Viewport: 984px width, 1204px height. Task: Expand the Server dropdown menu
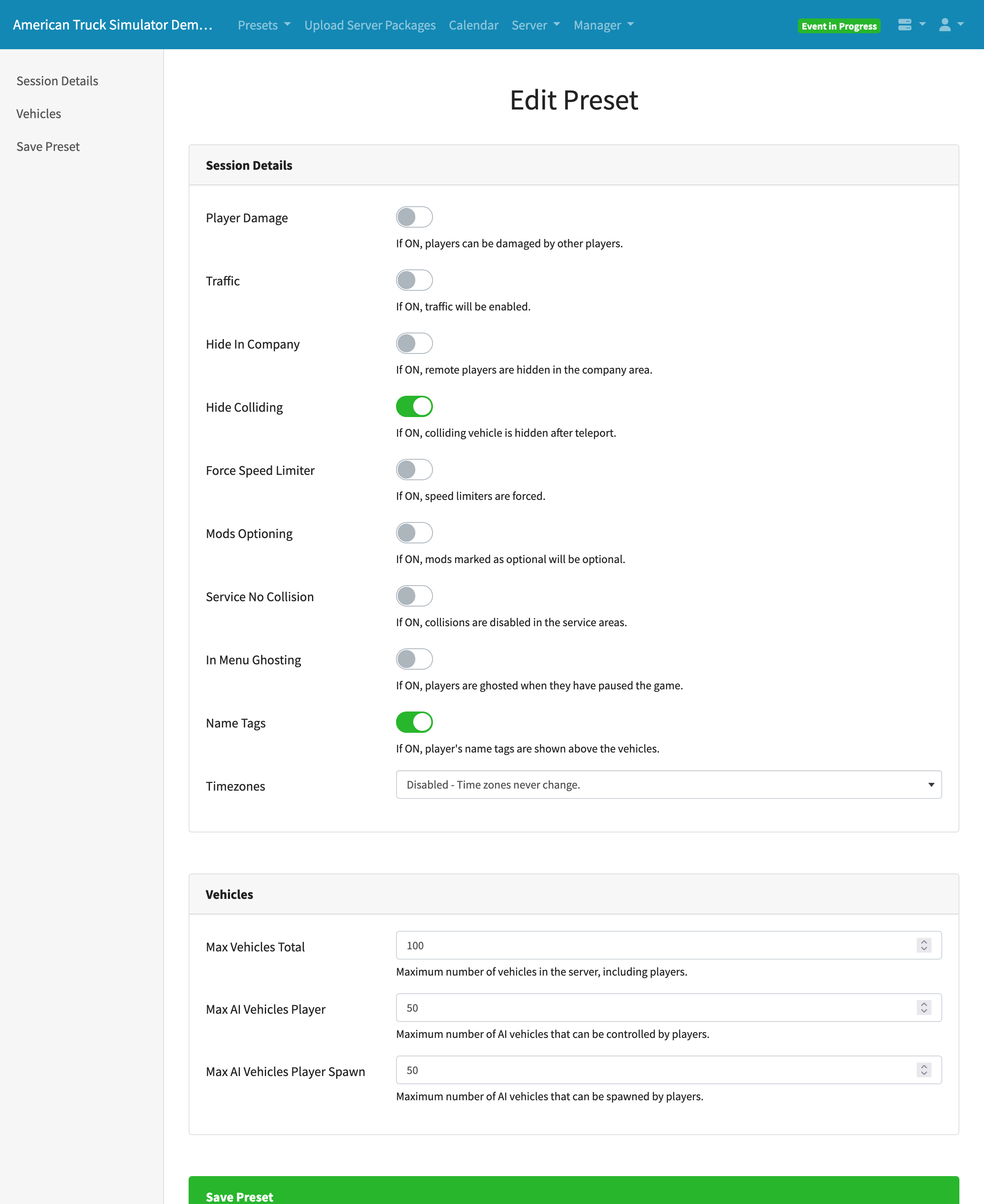click(x=535, y=25)
